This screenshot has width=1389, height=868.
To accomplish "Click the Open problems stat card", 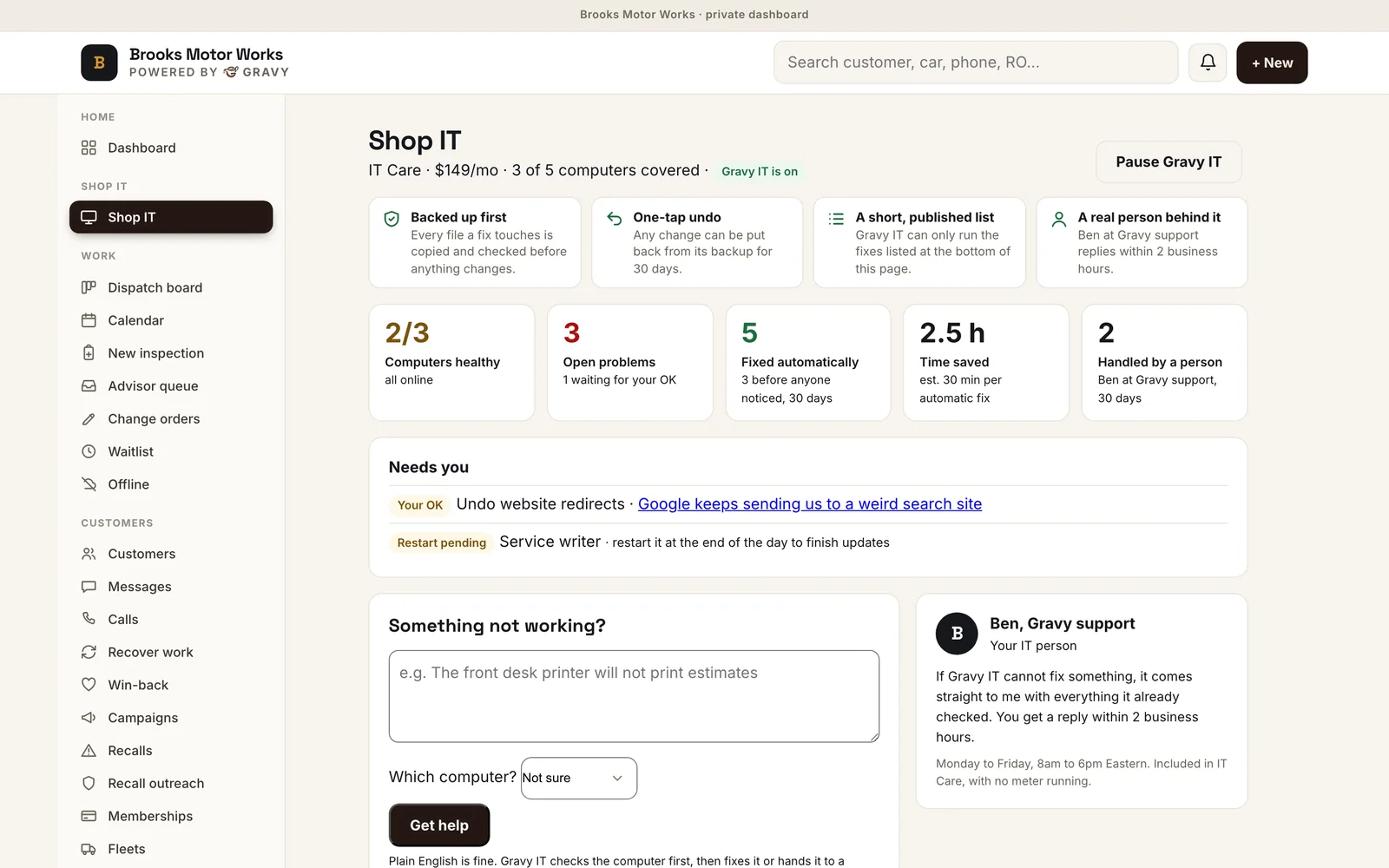I will [x=630, y=363].
